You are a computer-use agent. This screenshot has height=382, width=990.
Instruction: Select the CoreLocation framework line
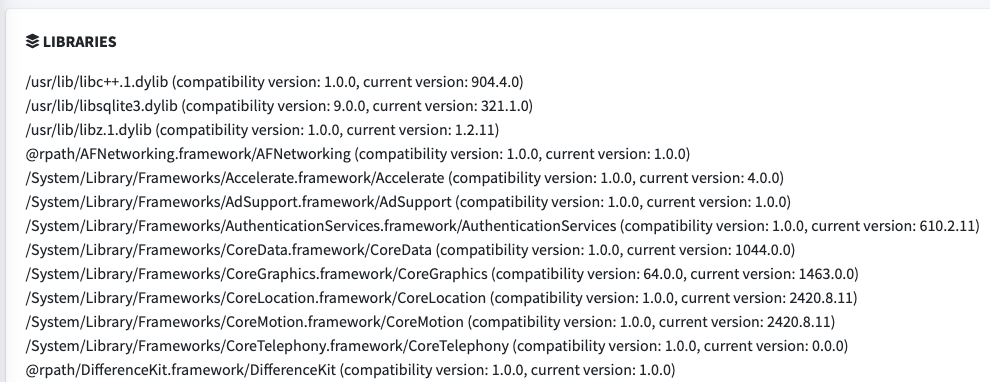(x=441, y=298)
